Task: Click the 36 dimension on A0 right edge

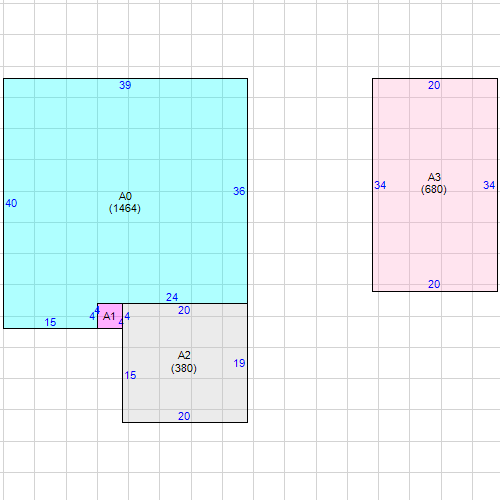Action: (239, 191)
